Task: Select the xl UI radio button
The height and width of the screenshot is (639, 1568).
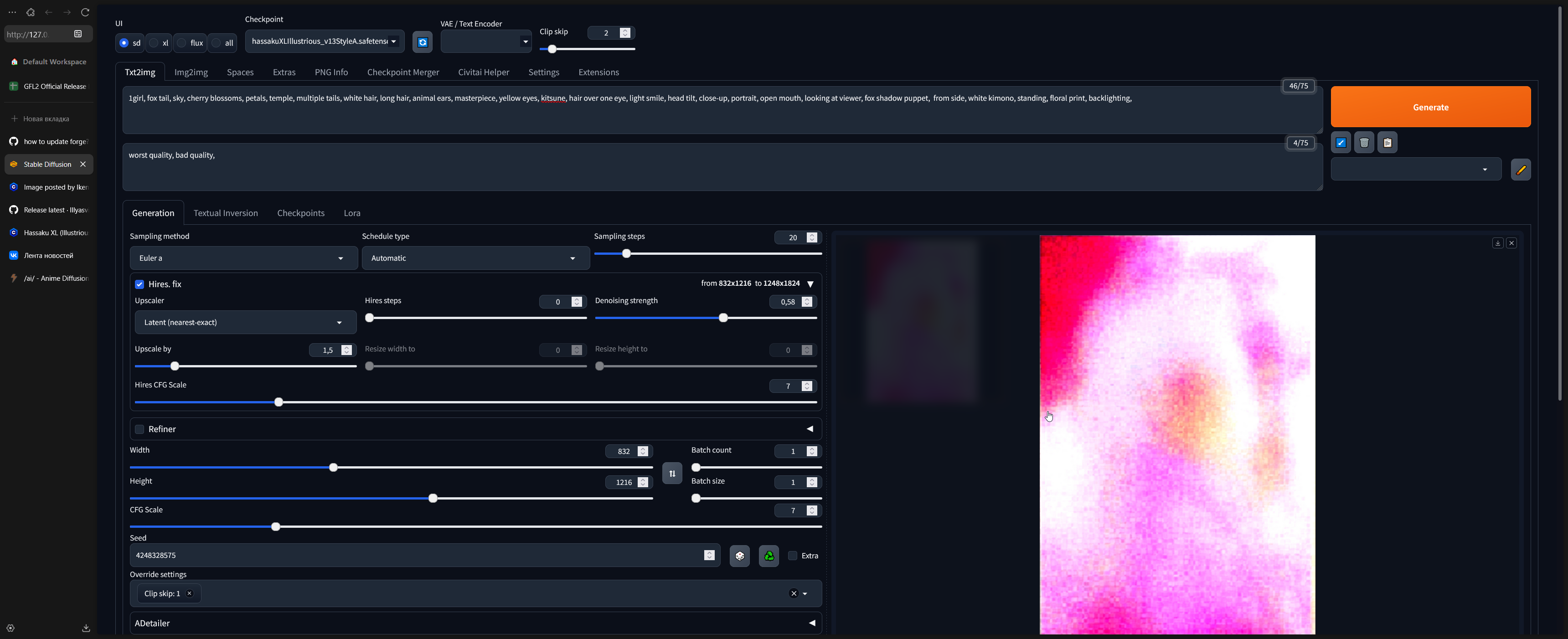Action: tap(154, 42)
